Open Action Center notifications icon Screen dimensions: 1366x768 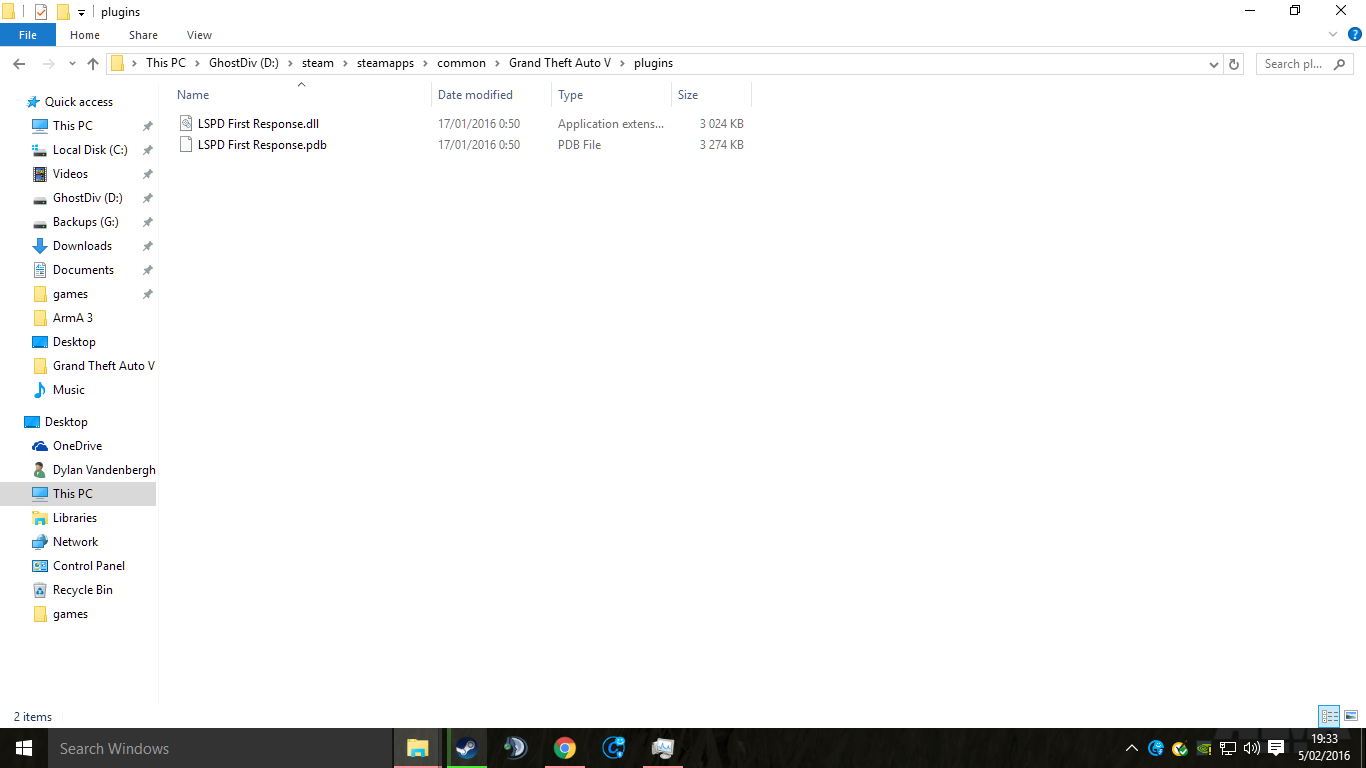1276,748
